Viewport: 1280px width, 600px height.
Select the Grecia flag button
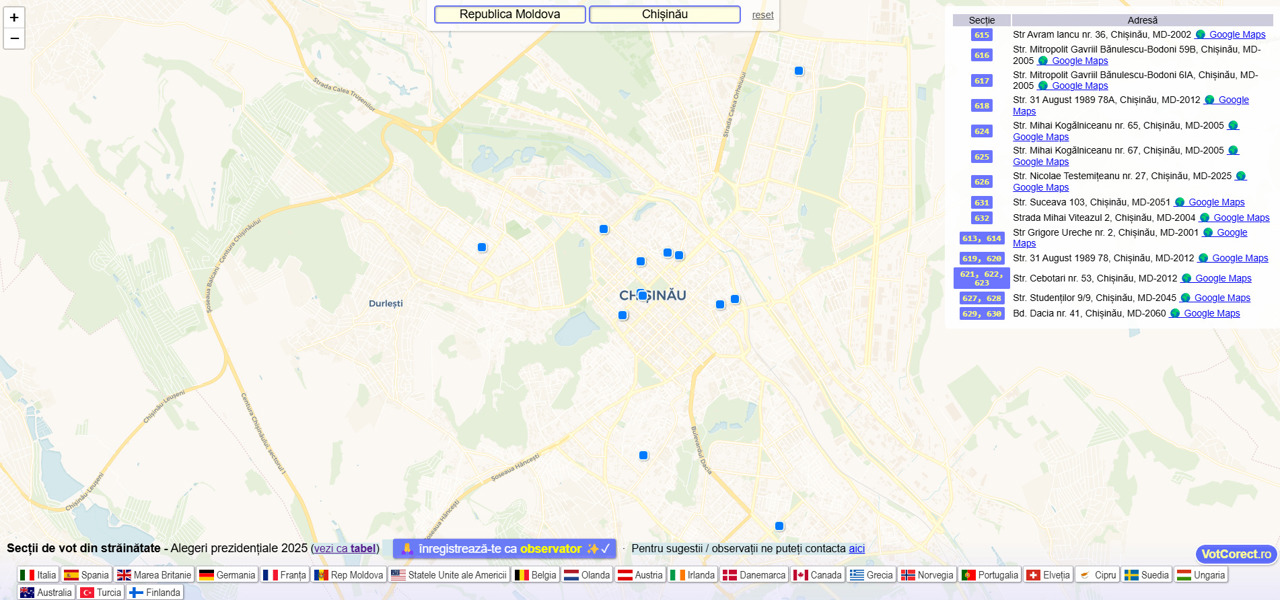pos(872,575)
